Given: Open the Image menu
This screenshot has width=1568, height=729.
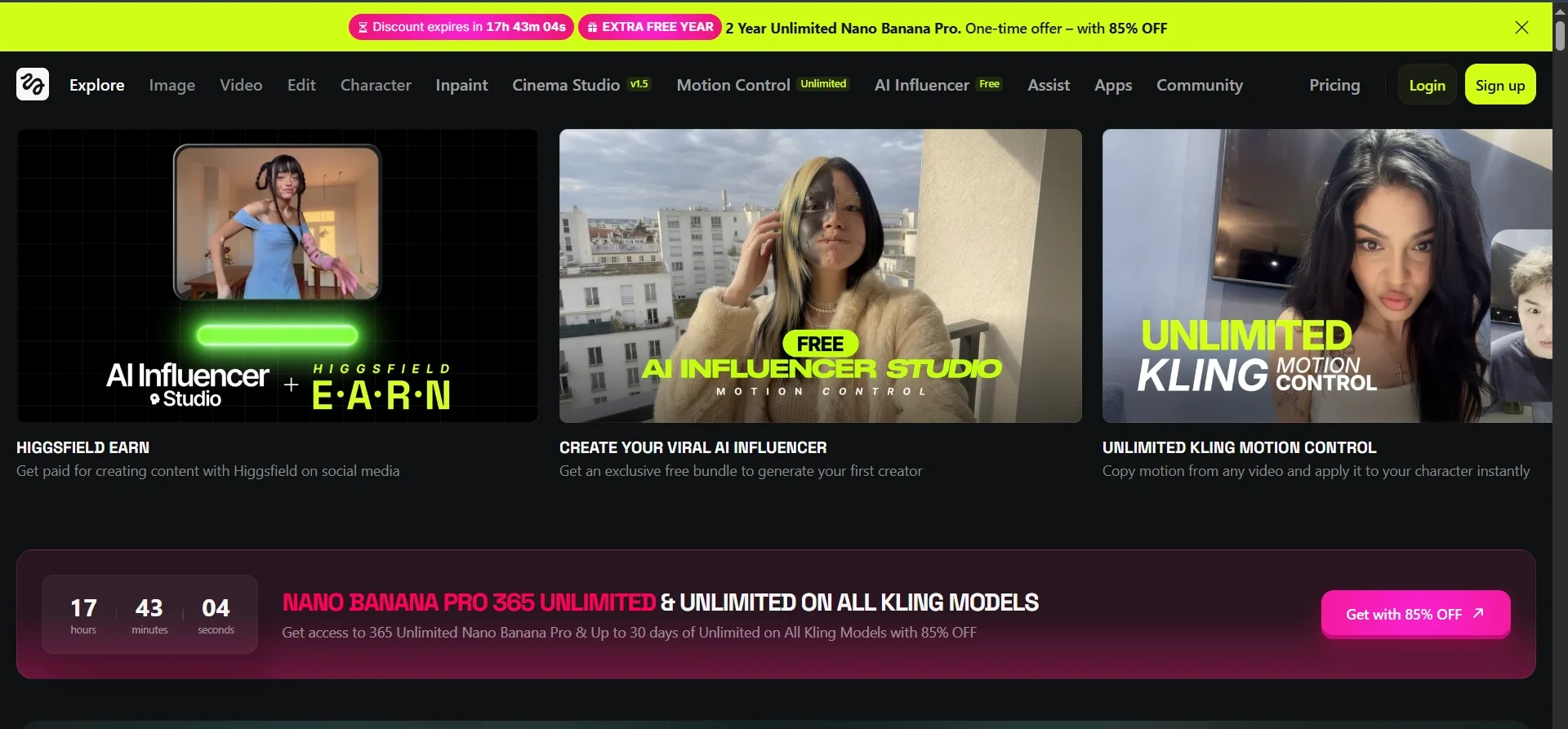Looking at the screenshot, I should pyautogui.click(x=171, y=85).
